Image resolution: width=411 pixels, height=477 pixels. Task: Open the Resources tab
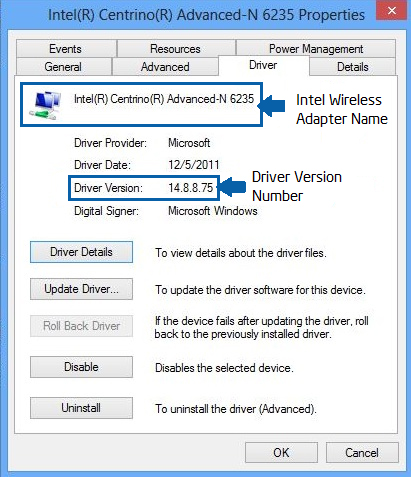point(176,49)
